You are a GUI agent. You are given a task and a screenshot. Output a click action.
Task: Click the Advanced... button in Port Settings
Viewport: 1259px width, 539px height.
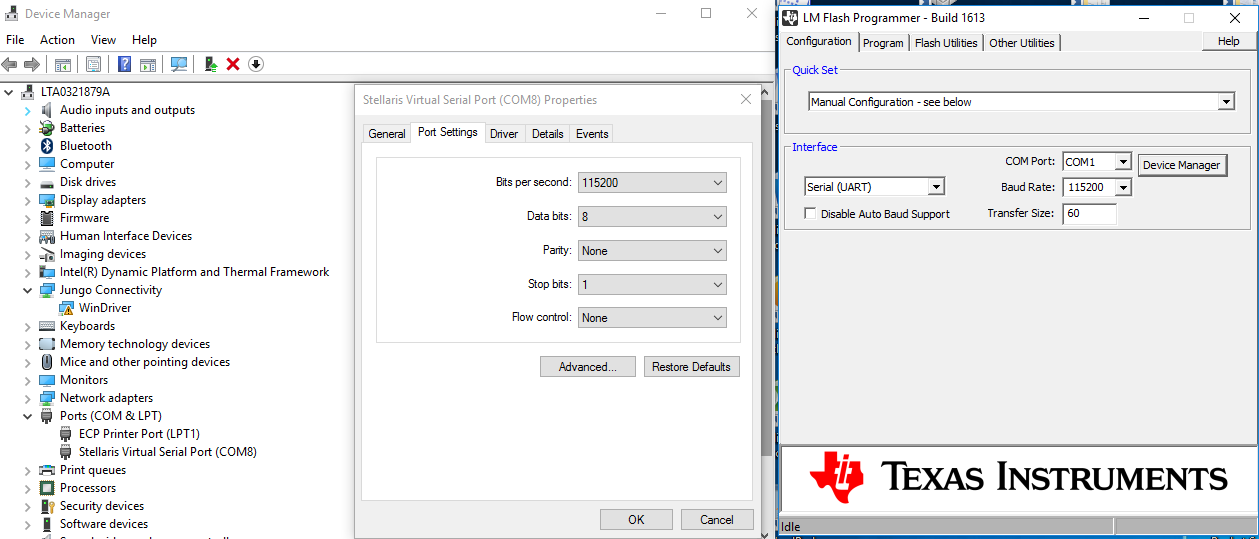point(587,367)
